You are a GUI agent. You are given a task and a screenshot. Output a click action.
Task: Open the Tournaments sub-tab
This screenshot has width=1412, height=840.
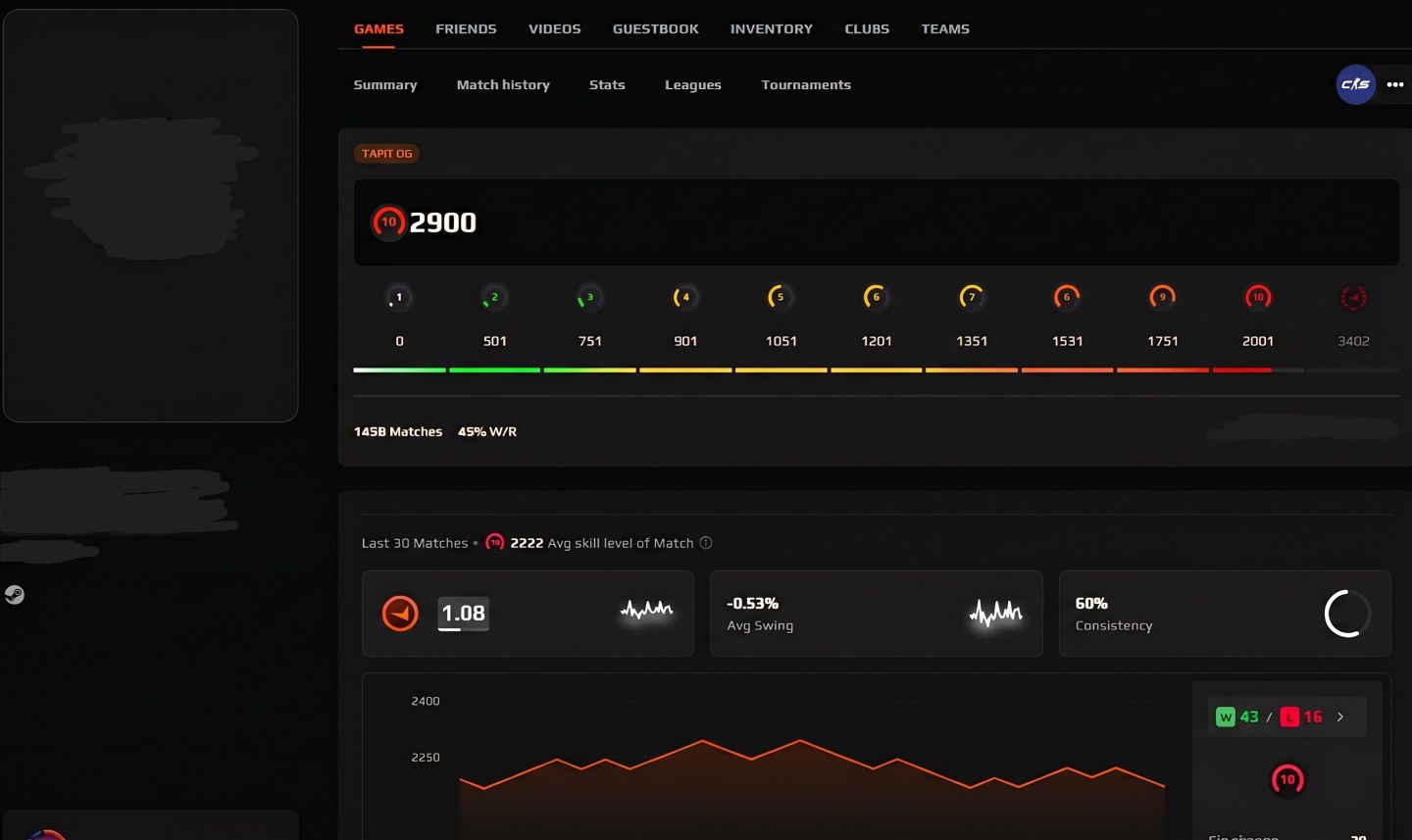click(x=806, y=85)
